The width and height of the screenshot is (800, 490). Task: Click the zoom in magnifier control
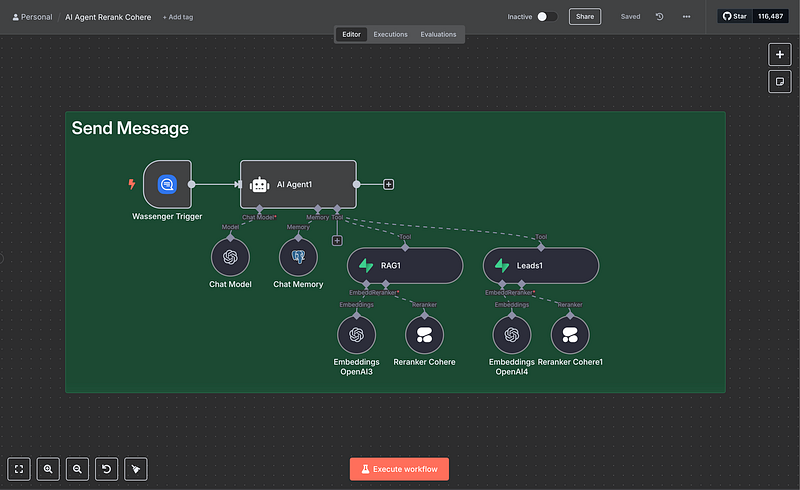pos(48,468)
